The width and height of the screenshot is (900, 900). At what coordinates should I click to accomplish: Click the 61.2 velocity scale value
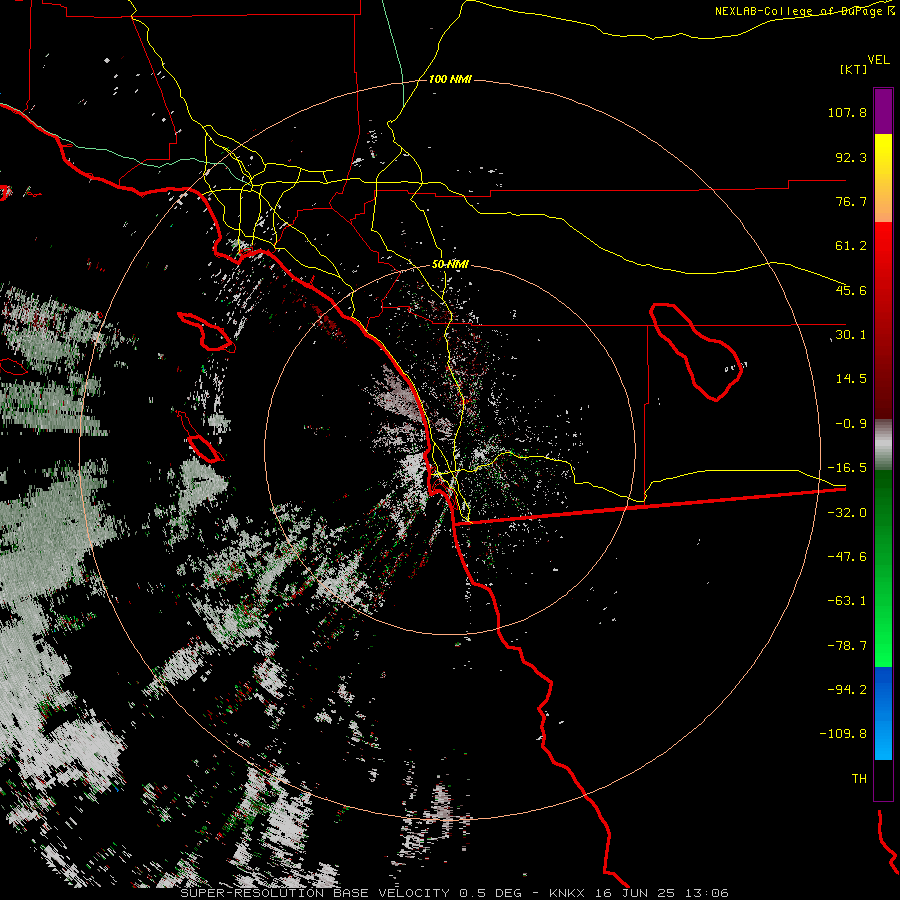(851, 246)
